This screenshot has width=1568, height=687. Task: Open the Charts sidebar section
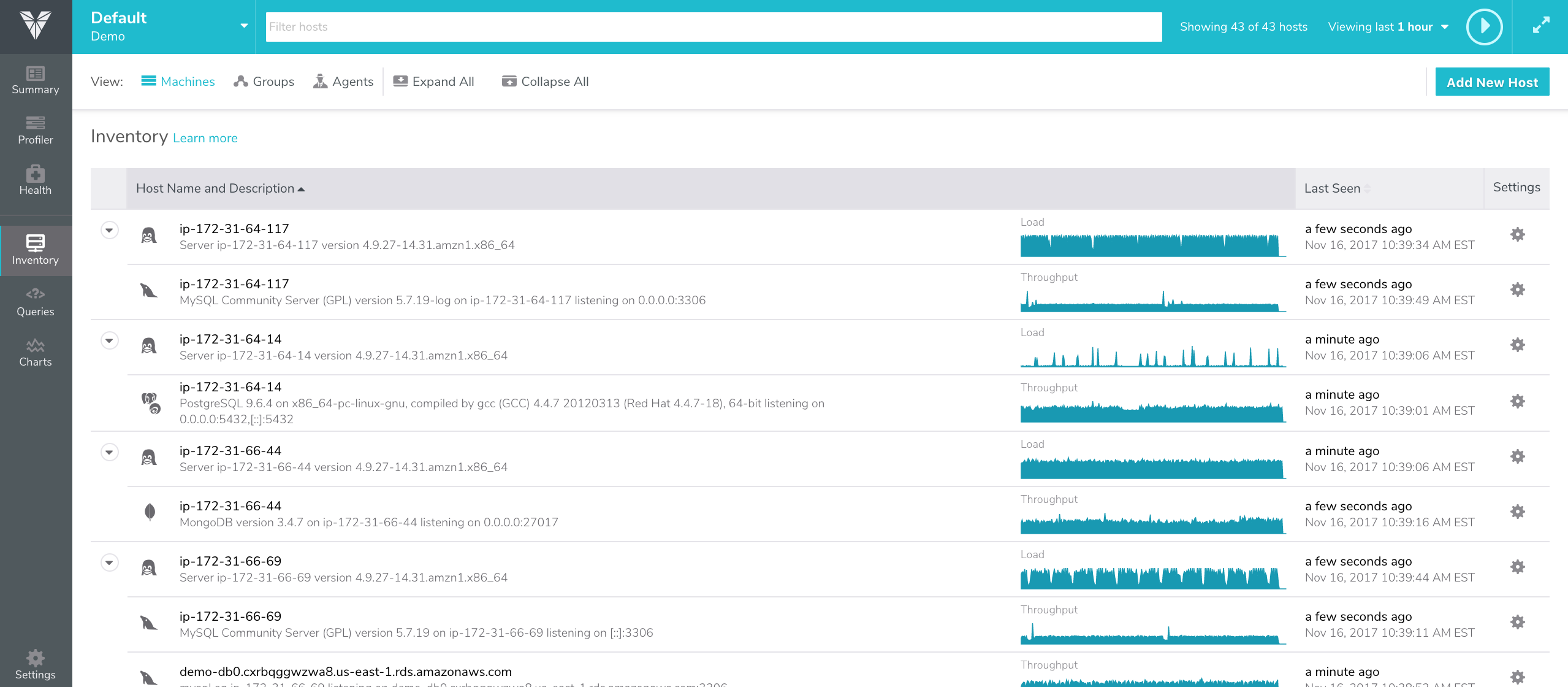(x=36, y=353)
